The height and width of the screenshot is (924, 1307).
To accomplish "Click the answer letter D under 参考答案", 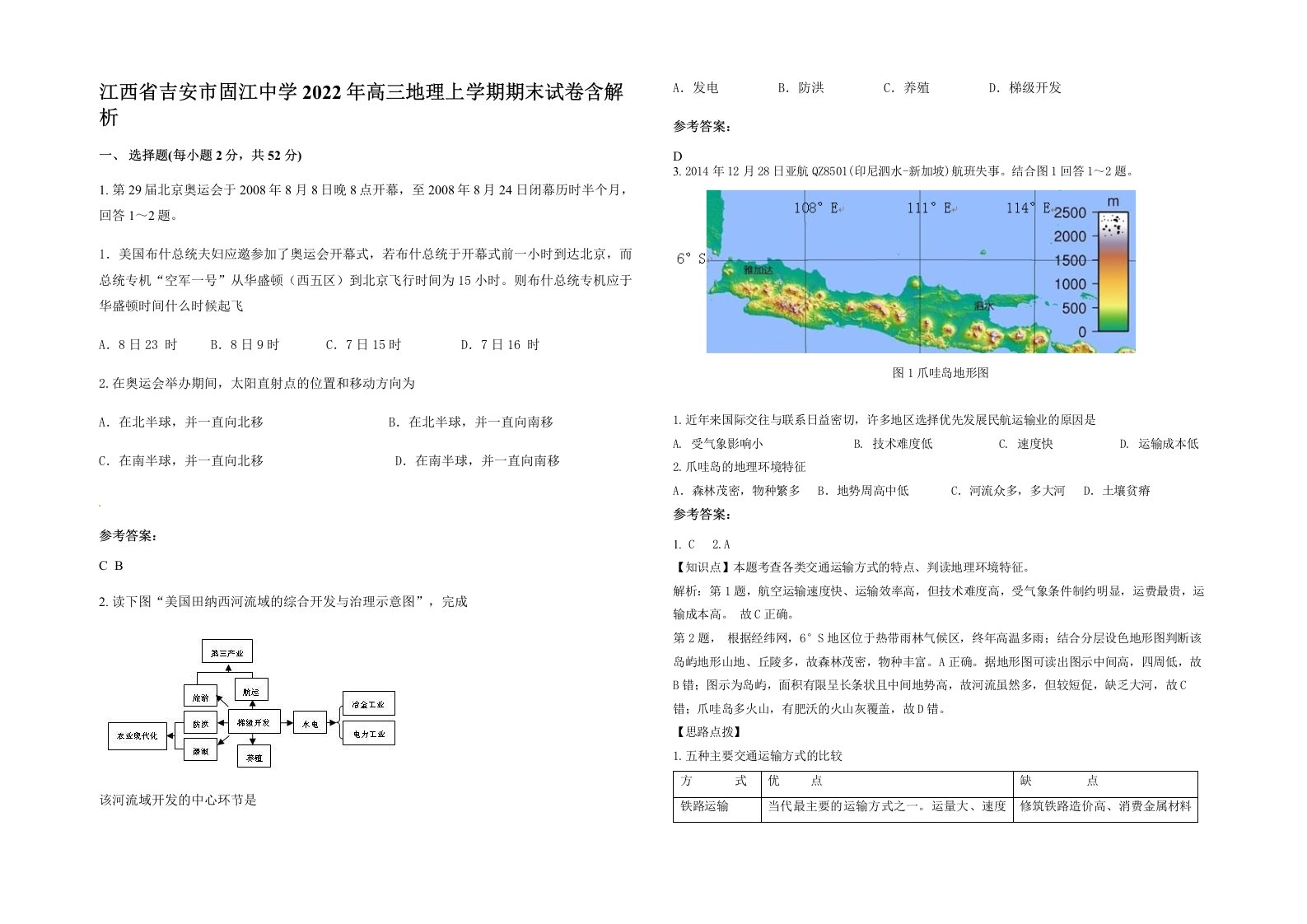I will (x=678, y=156).
